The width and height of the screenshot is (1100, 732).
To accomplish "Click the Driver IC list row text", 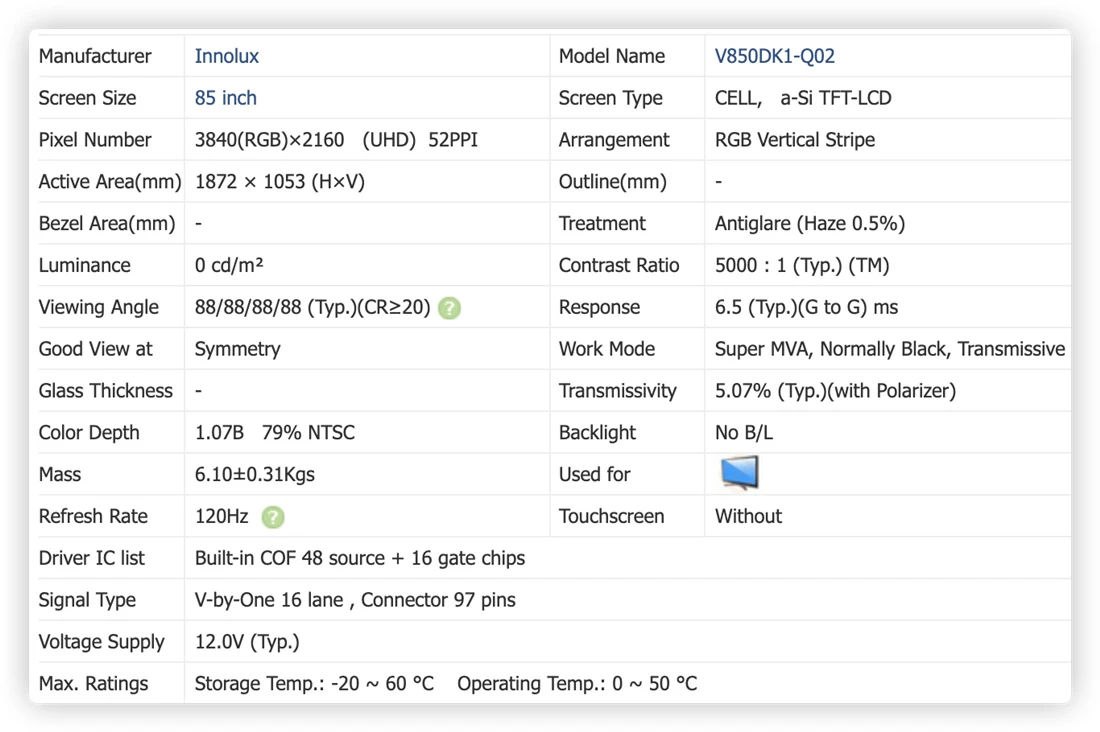I will [360, 558].
